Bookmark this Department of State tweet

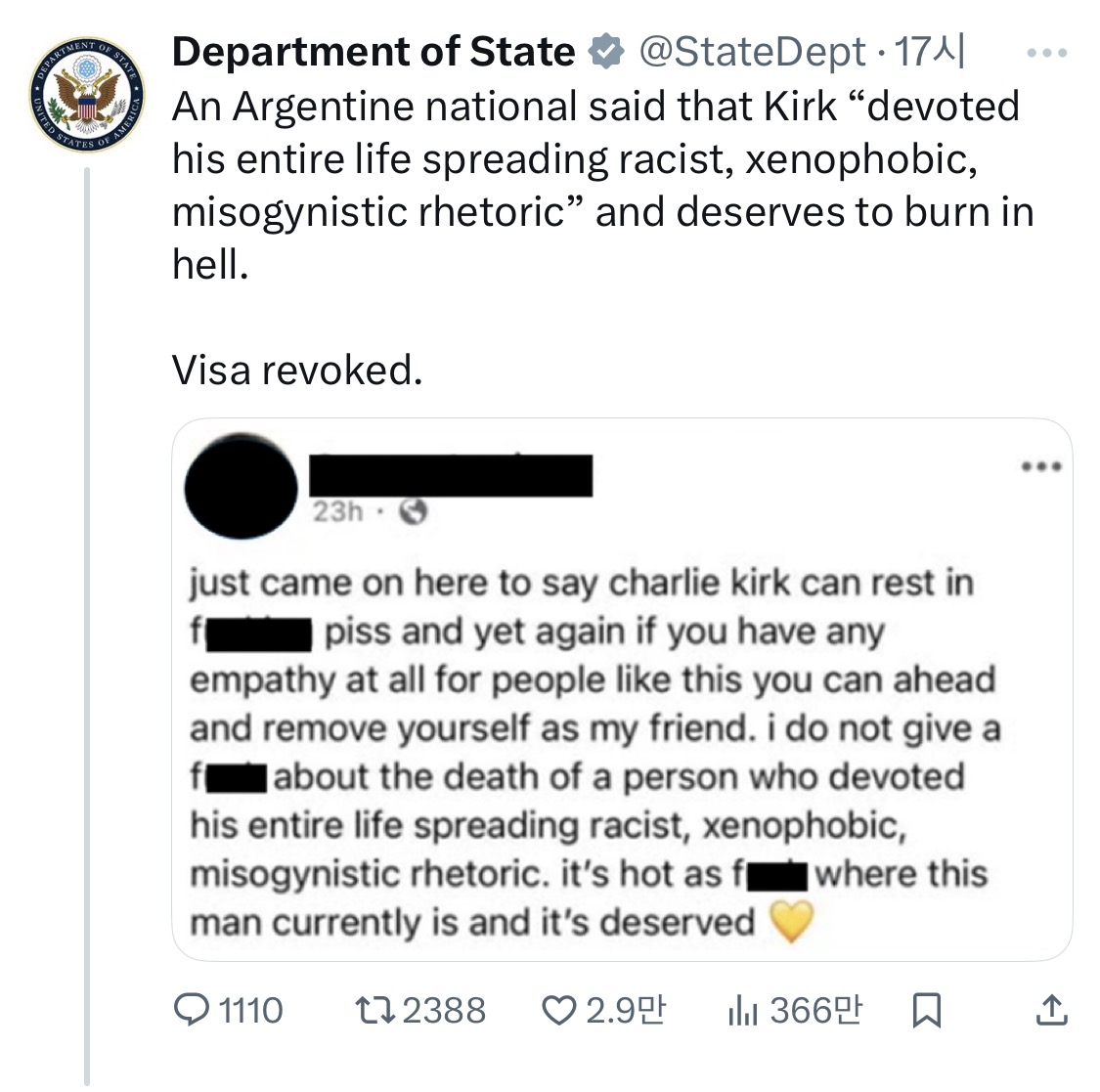click(x=925, y=1011)
